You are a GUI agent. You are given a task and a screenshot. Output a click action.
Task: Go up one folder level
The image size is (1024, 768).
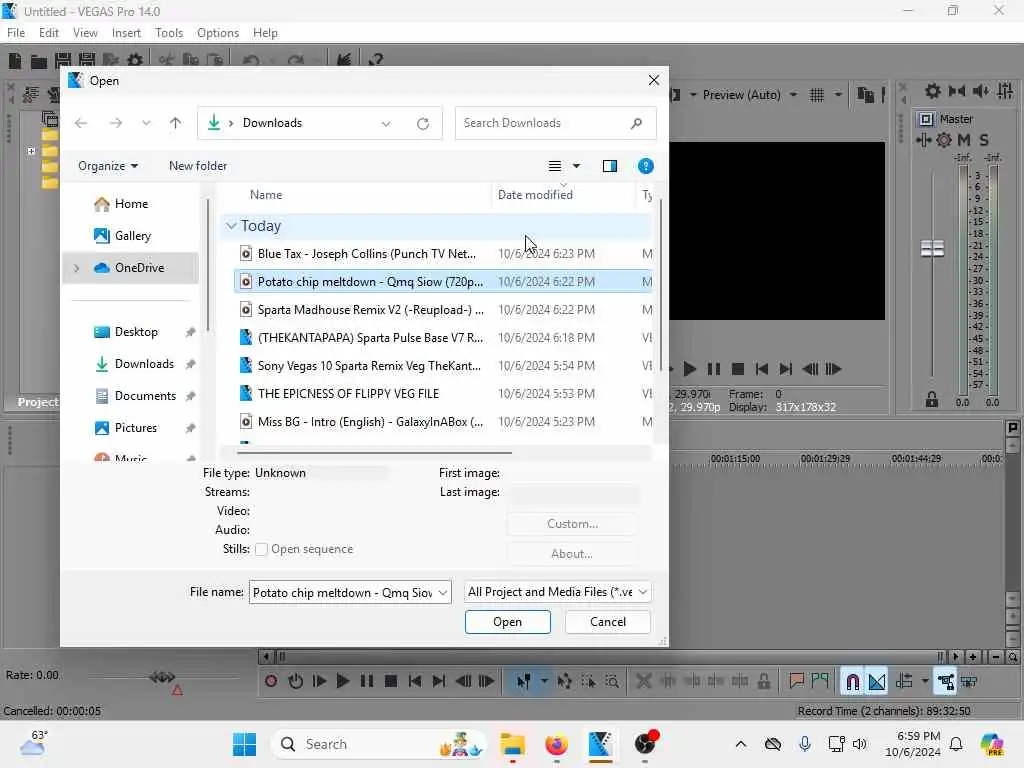(x=175, y=123)
